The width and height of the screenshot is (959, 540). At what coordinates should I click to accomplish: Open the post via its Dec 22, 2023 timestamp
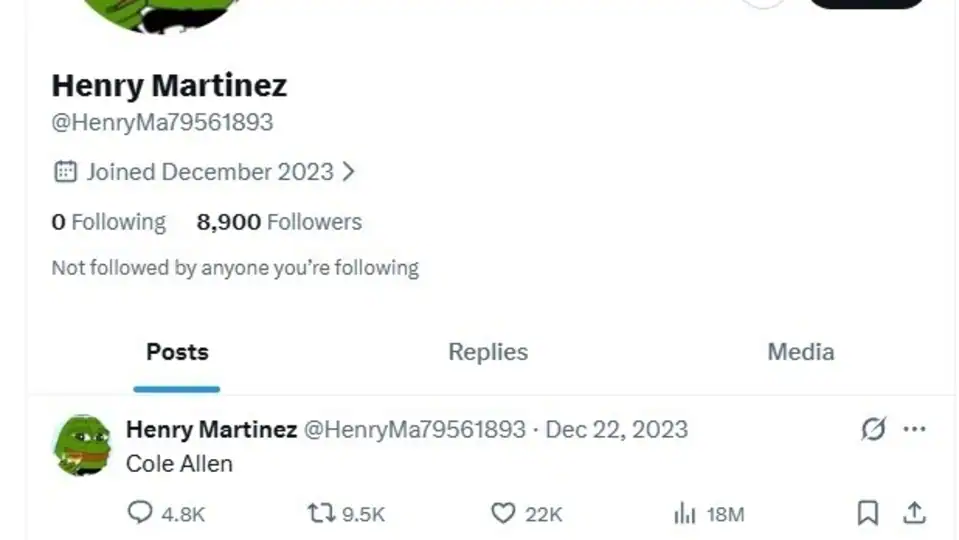click(617, 430)
